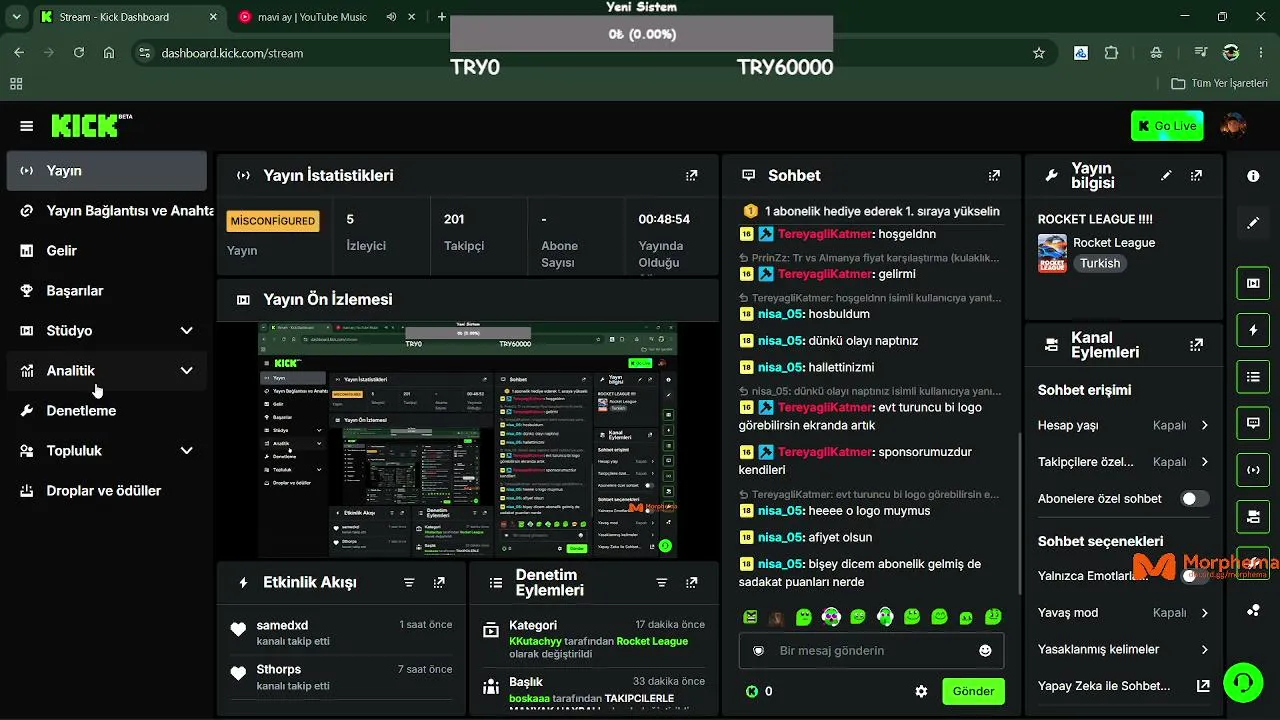
Task: Pop out the Yayın bilgisi panel
Action: click(1196, 175)
